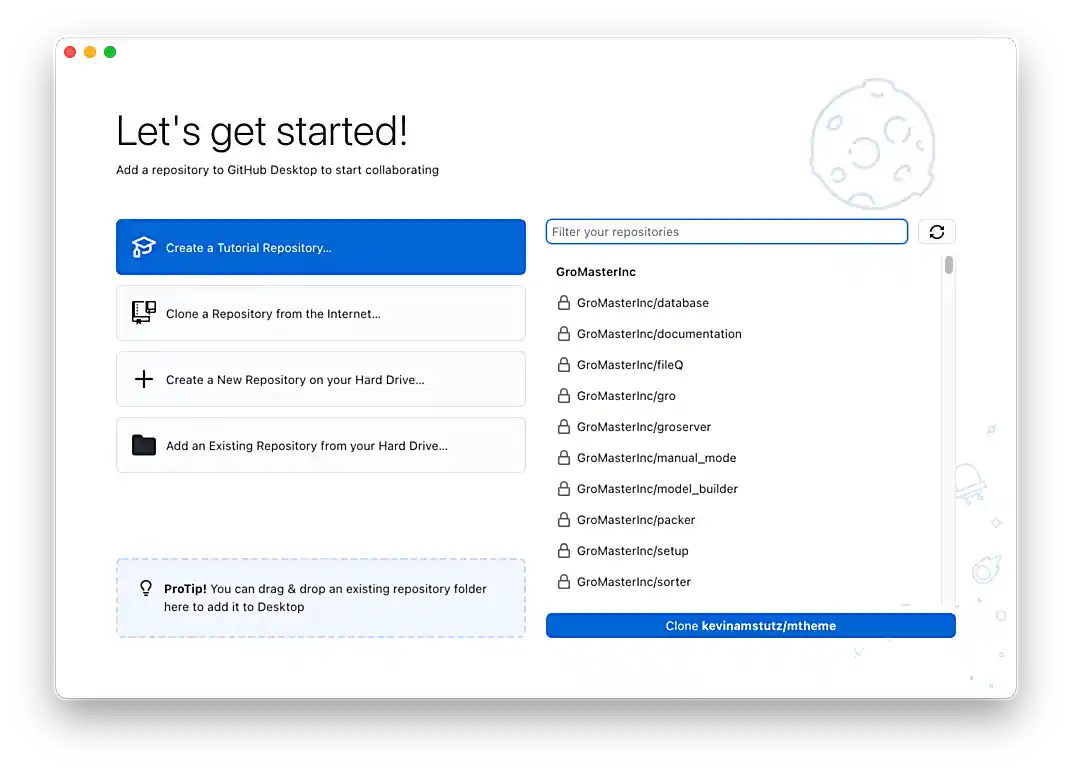Focus the Filter your repositories field

pyautogui.click(x=726, y=232)
